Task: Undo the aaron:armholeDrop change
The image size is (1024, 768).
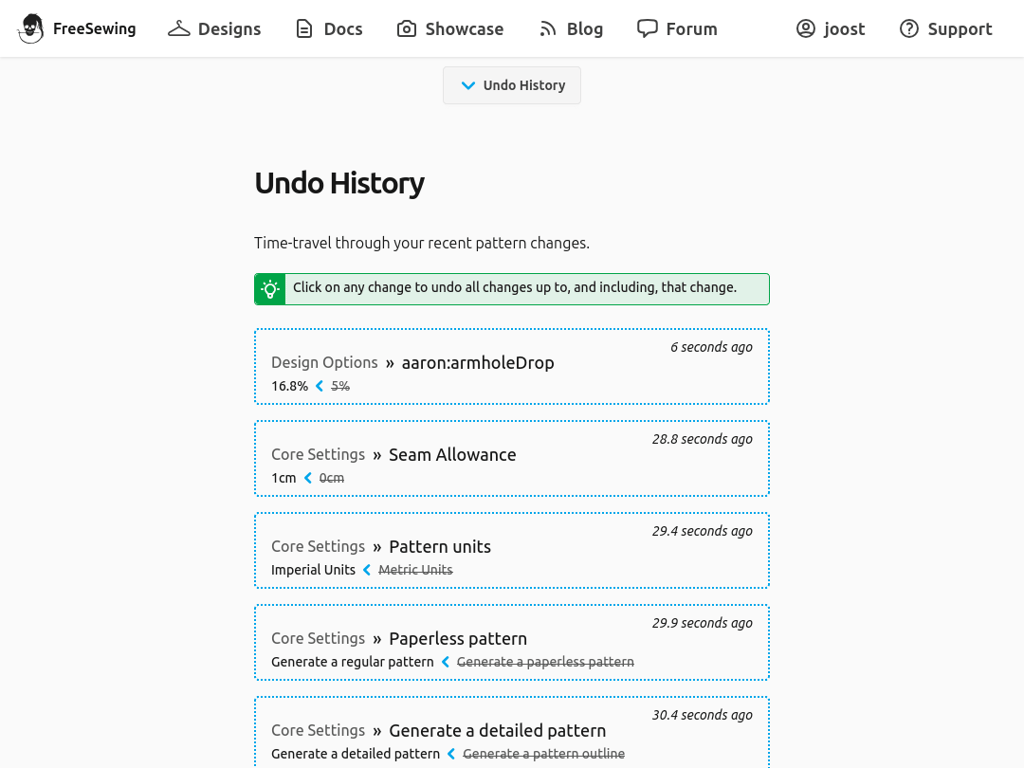Action: (512, 366)
